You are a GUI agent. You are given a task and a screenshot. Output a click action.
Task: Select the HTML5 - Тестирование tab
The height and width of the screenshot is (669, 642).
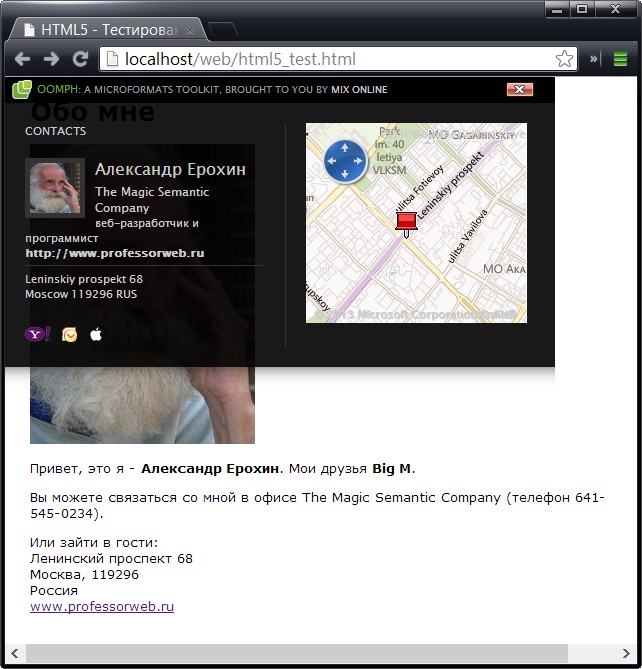click(109, 30)
